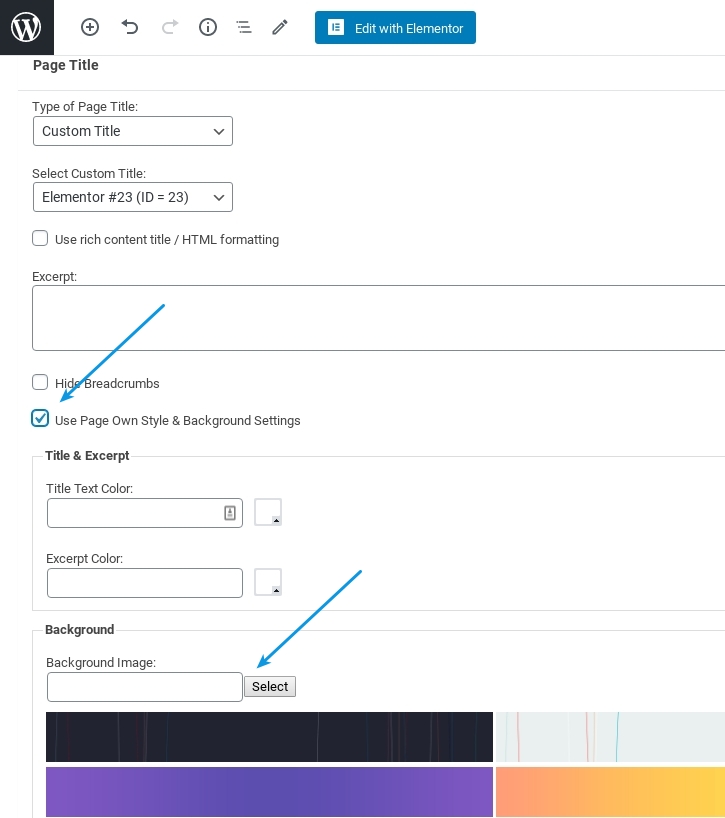725x818 pixels.
Task: Undo the last change
Action: 130,28
